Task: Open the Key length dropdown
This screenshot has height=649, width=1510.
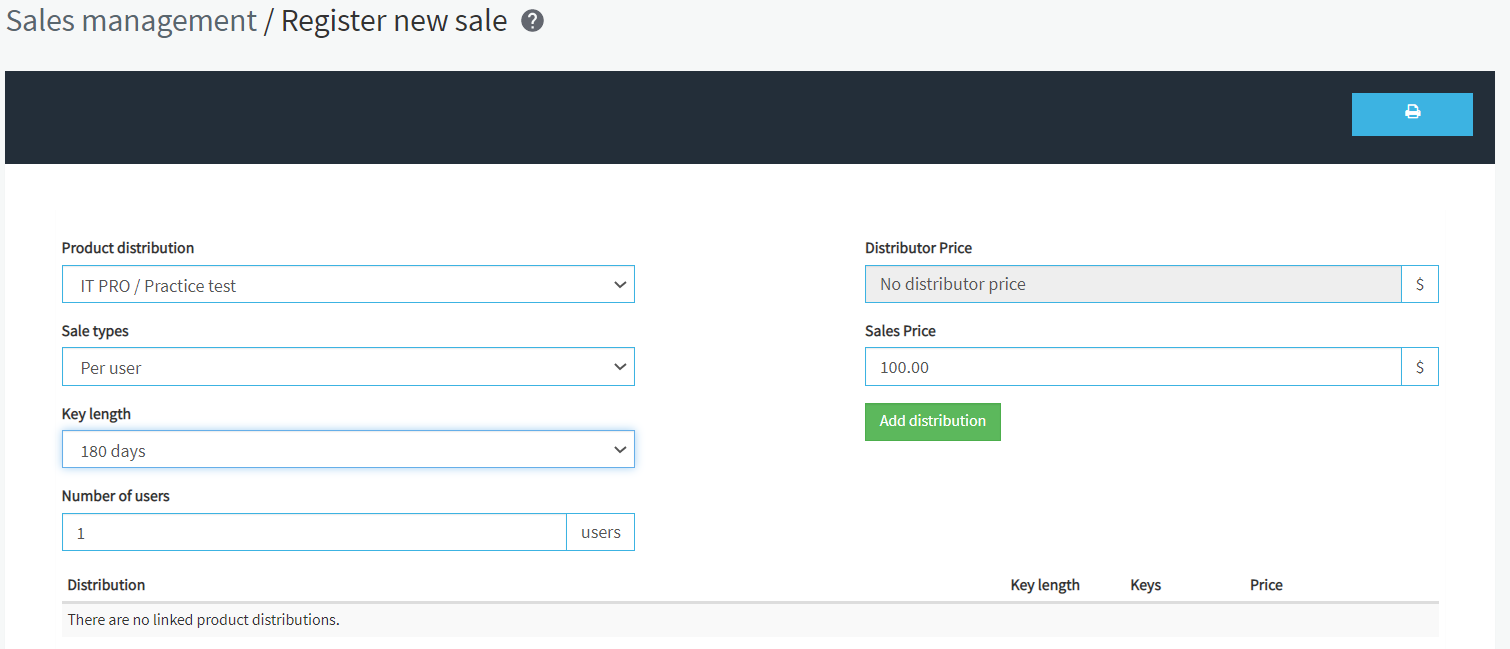Action: (x=348, y=450)
